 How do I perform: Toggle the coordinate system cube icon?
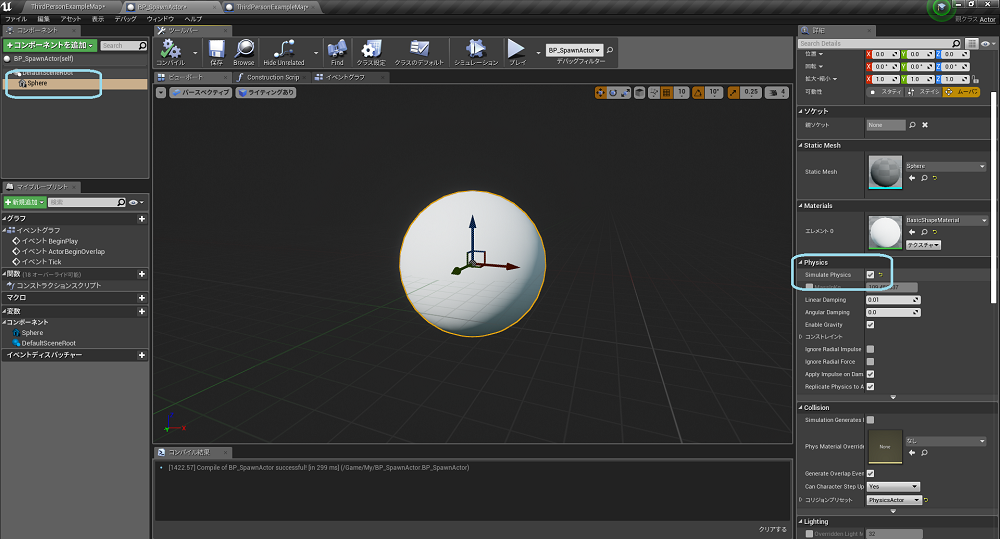[640, 92]
